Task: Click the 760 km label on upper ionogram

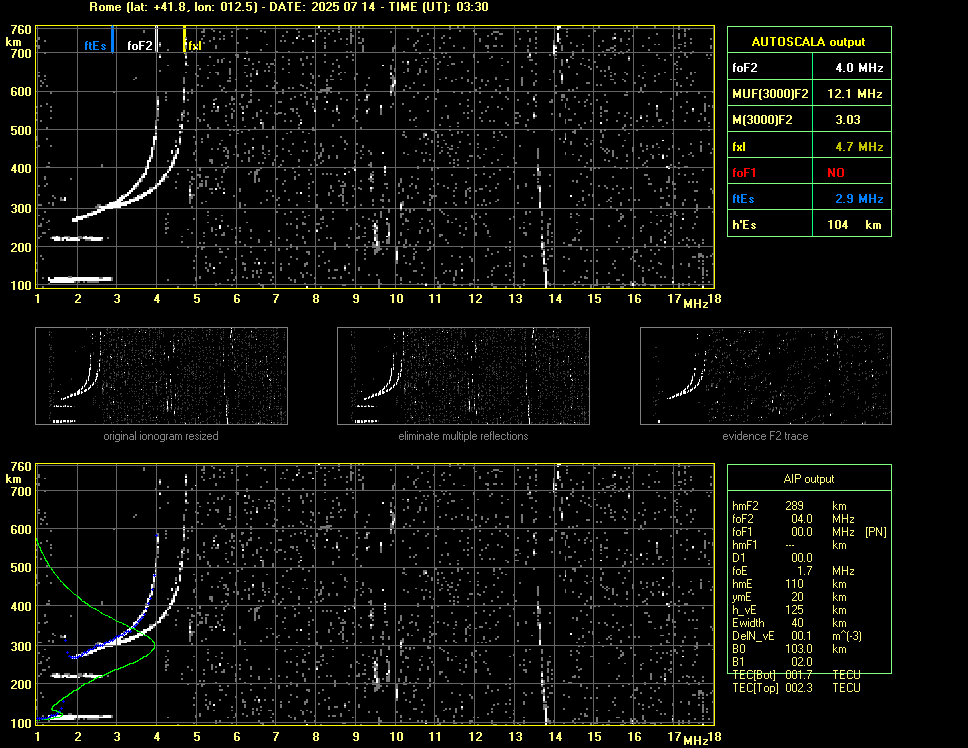Action: (21, 30)
